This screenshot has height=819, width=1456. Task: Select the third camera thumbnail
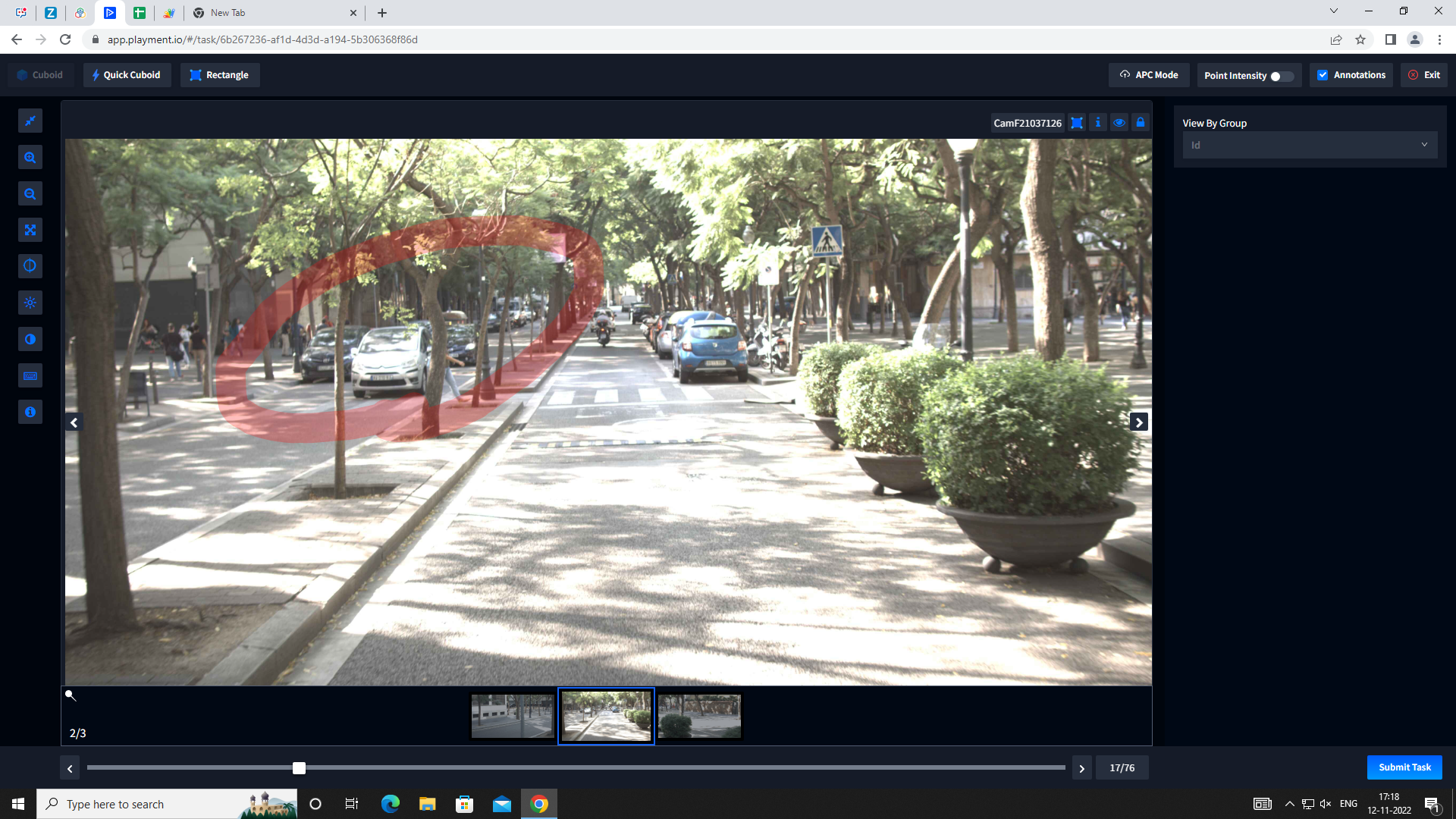[699, 716]
